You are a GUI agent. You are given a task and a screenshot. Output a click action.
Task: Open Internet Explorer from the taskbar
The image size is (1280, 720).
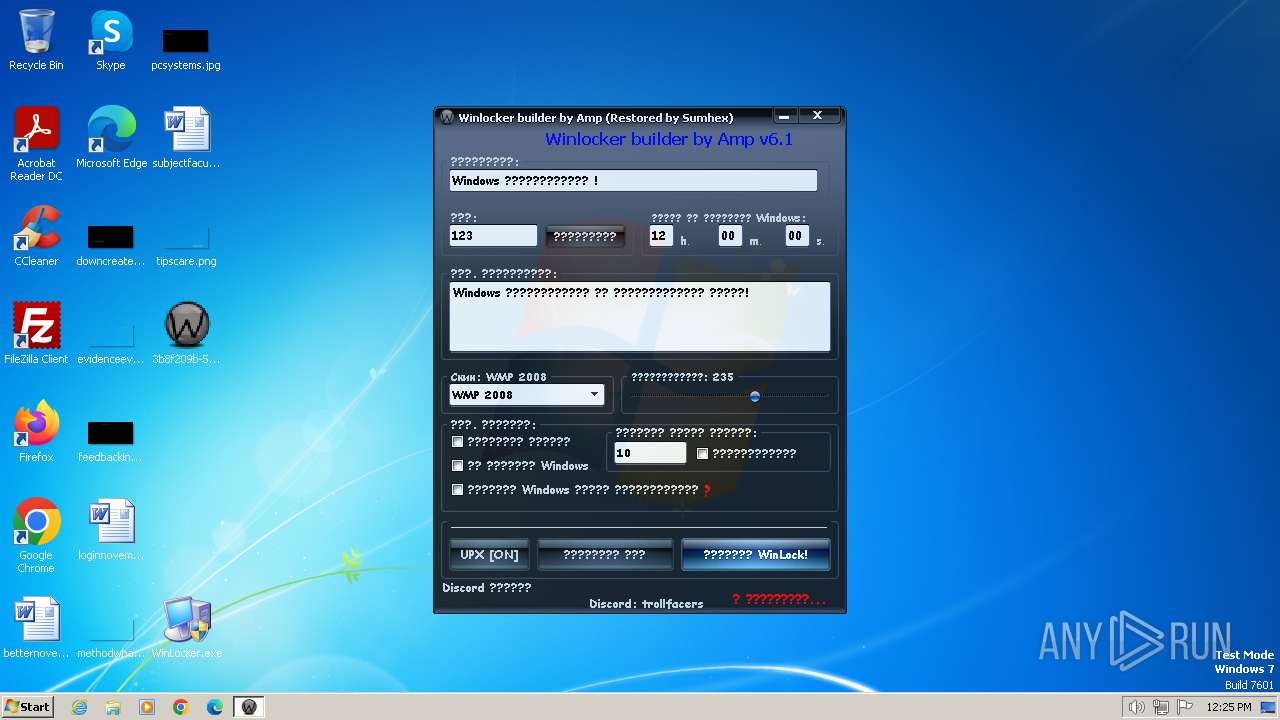80,707
